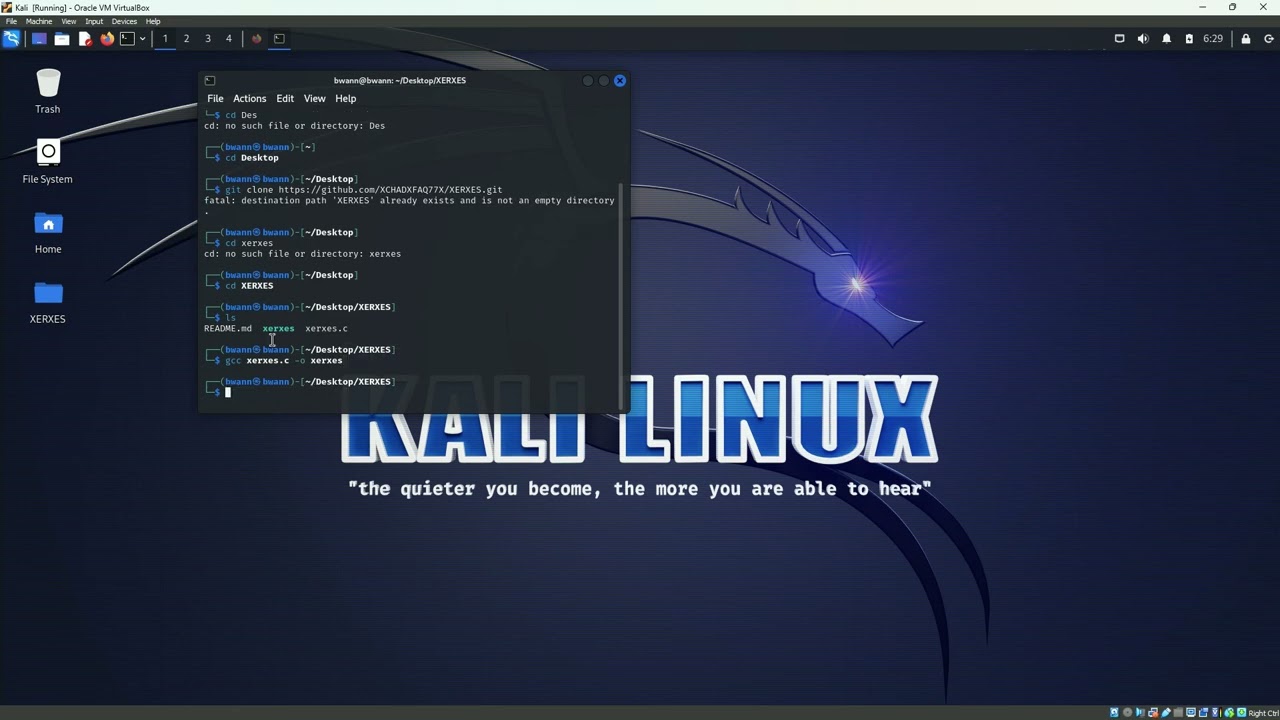Viewport: 1280px width, 720px height.
Task: Click the VirtualBox display status icon
Action: tap(1191, 713)
